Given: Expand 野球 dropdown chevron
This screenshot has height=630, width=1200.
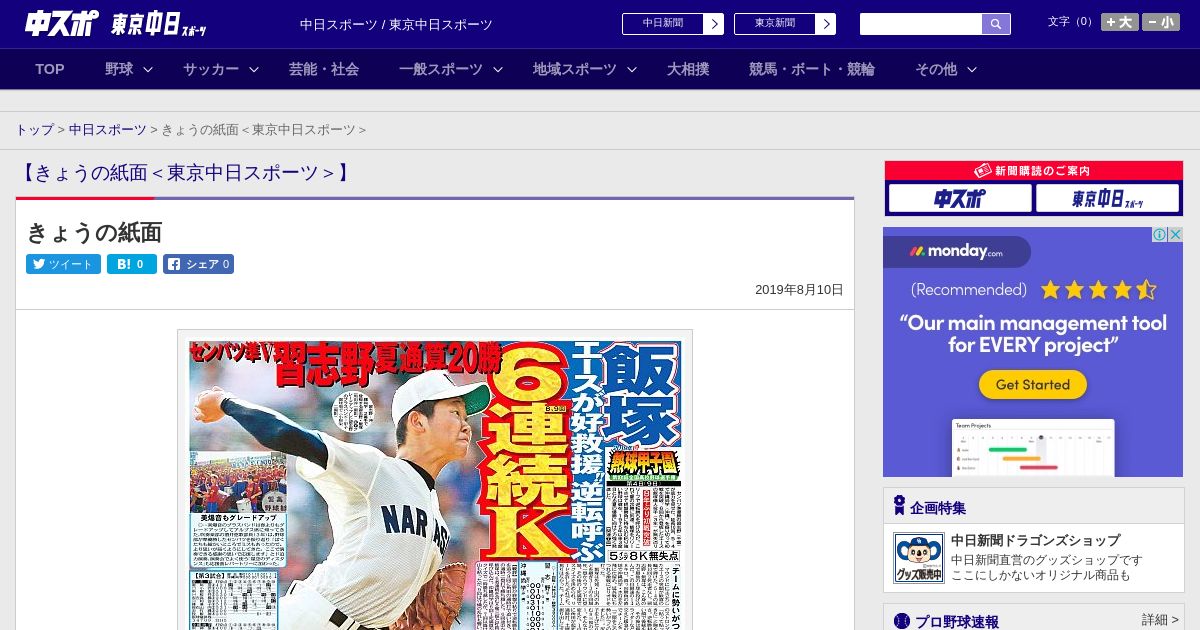Looking at the screenshot, I should coord(148,69).
